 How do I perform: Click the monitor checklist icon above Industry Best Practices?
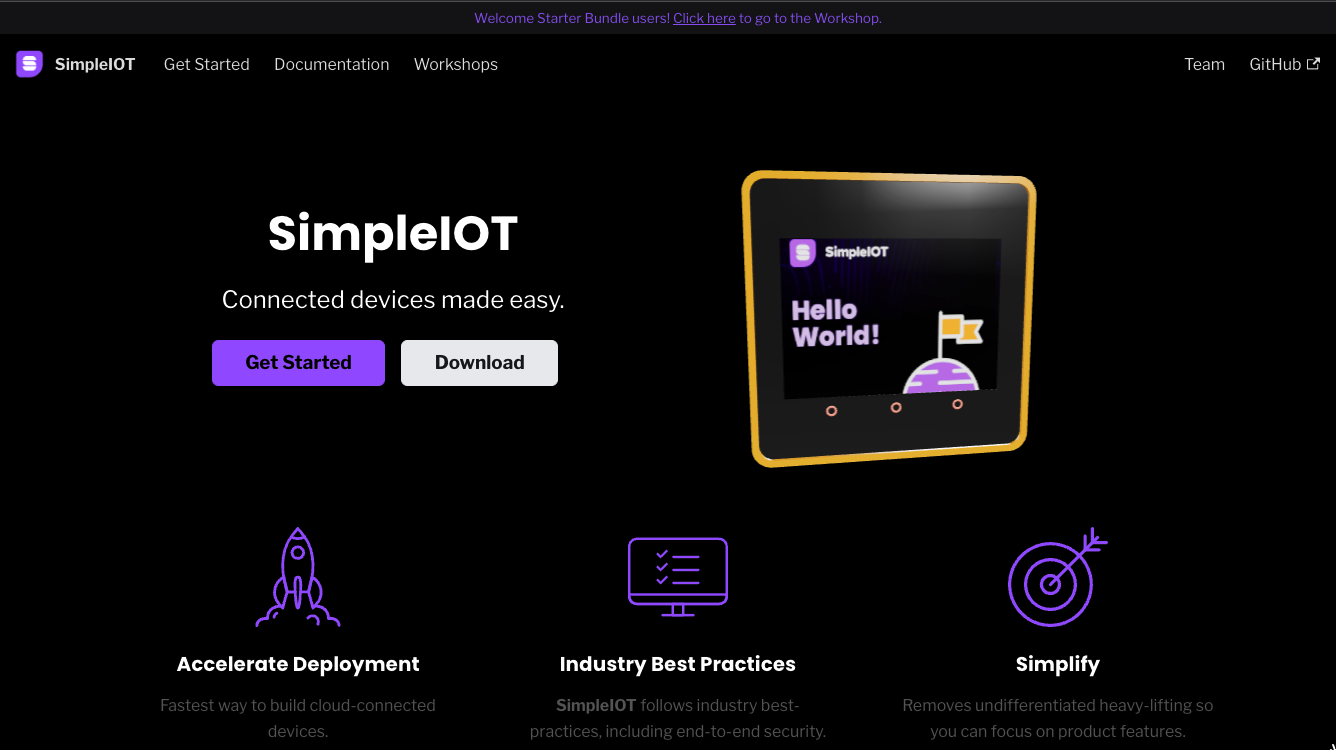click(x=678, y=577)
